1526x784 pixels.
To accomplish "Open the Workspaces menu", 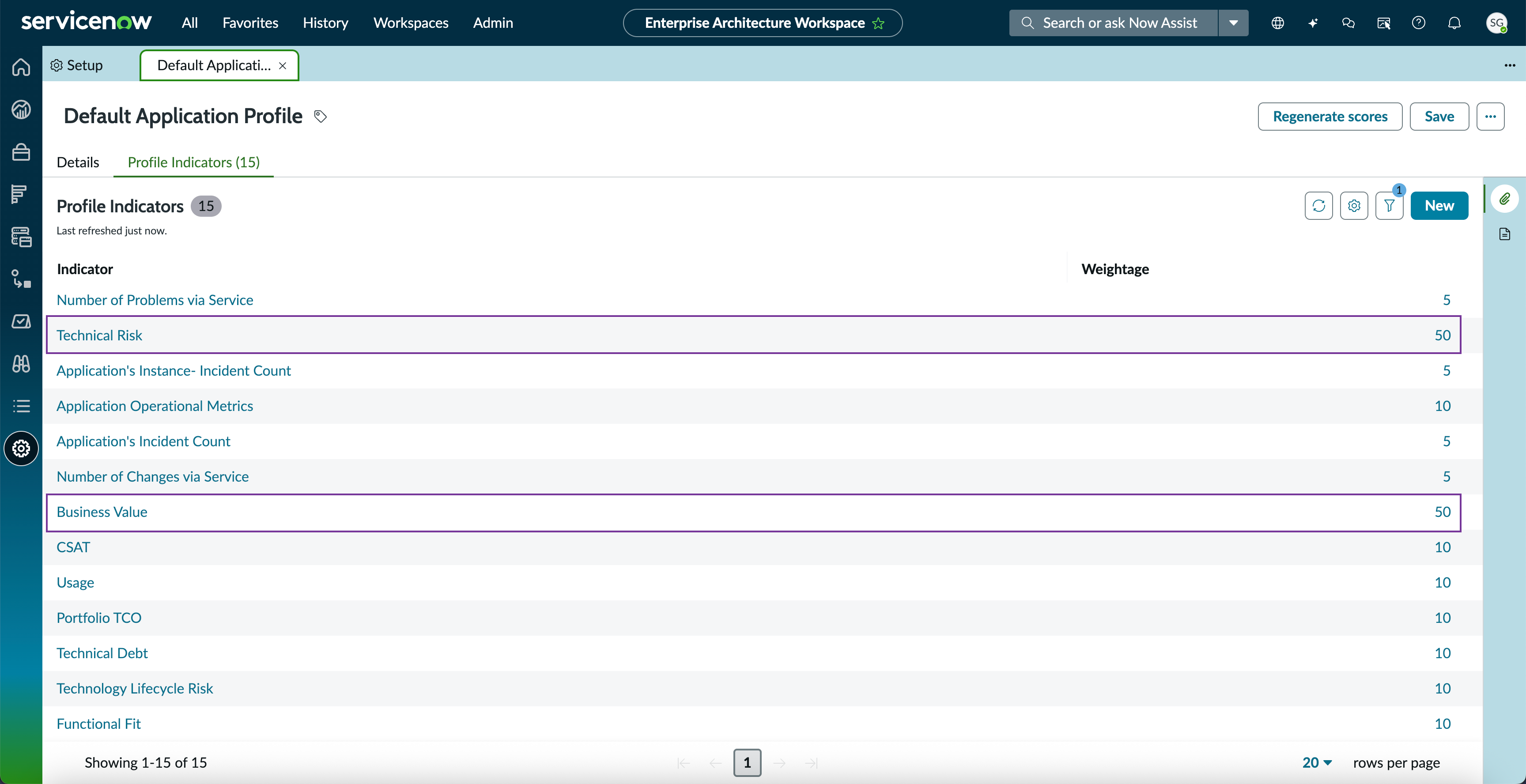I will click(x=411, y=23).
